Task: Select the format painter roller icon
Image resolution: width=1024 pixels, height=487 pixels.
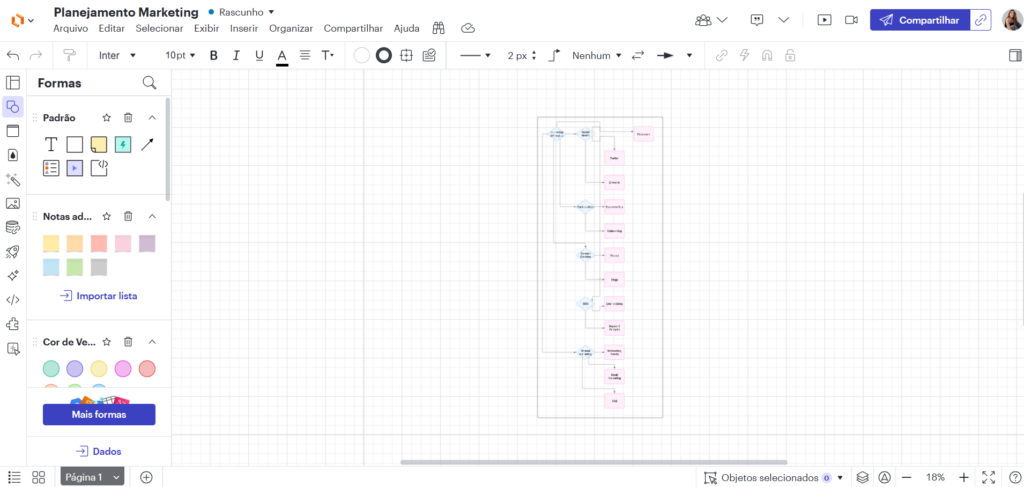Action: [x=69, y=55]
